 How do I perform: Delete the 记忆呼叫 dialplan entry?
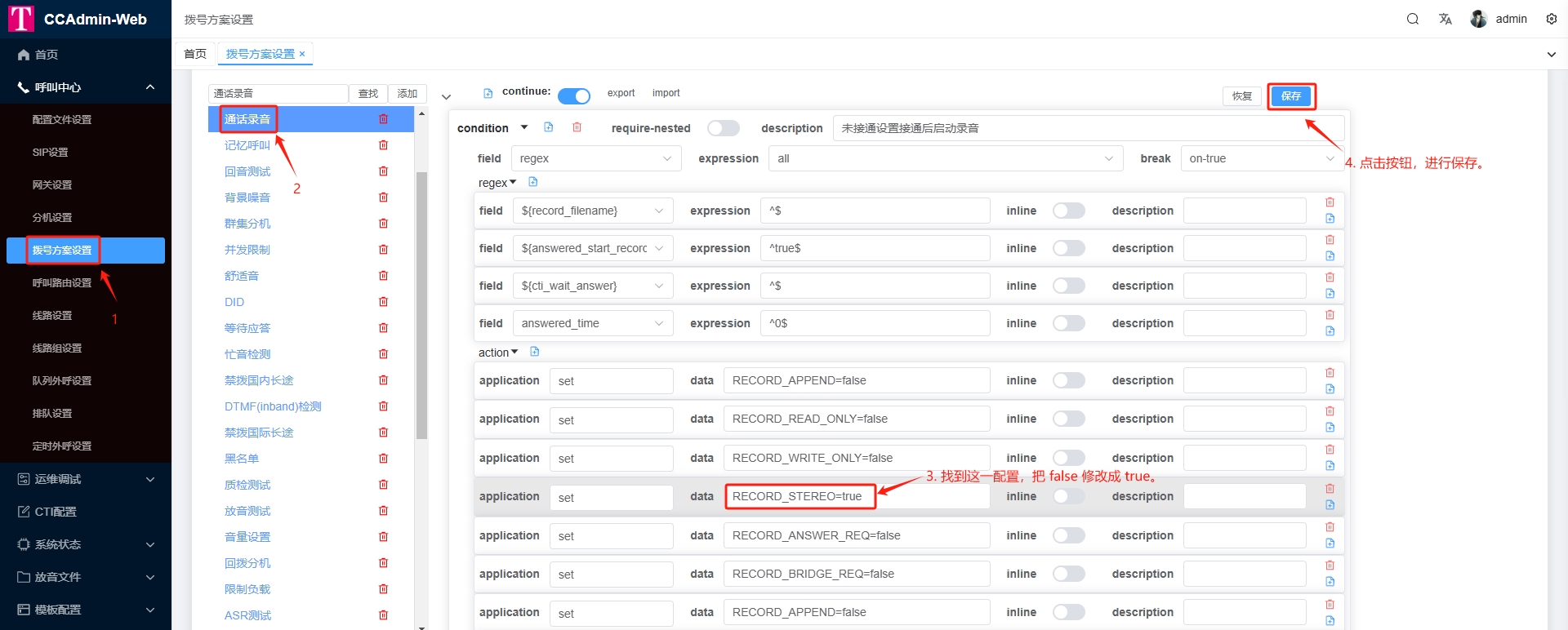(x=383, y=145)
